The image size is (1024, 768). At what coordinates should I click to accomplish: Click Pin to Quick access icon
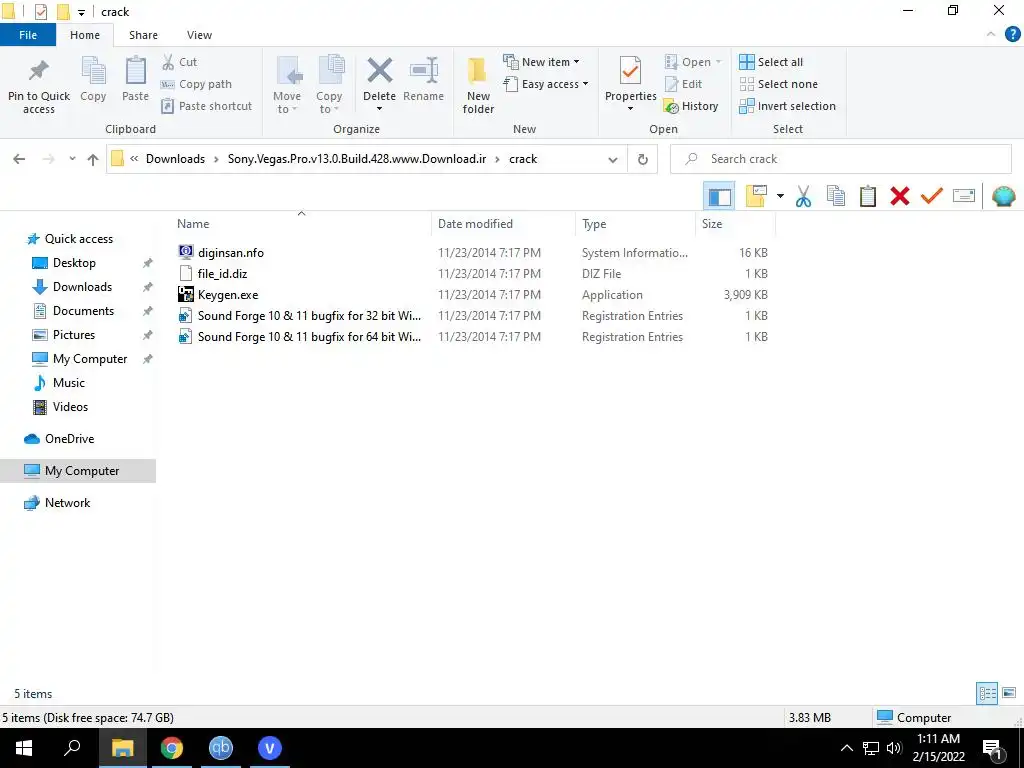click(x=39, y=71)
